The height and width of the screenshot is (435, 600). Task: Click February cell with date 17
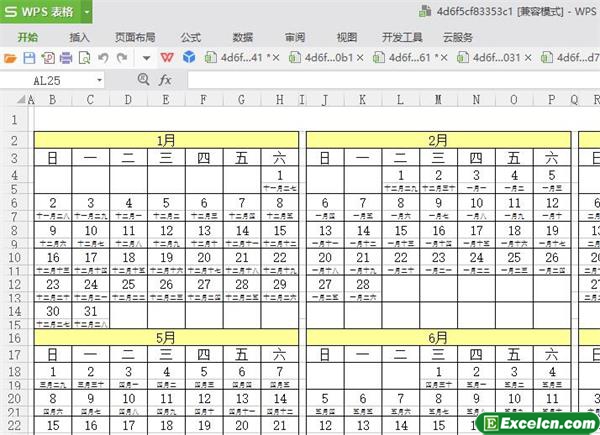coord(476,230)
